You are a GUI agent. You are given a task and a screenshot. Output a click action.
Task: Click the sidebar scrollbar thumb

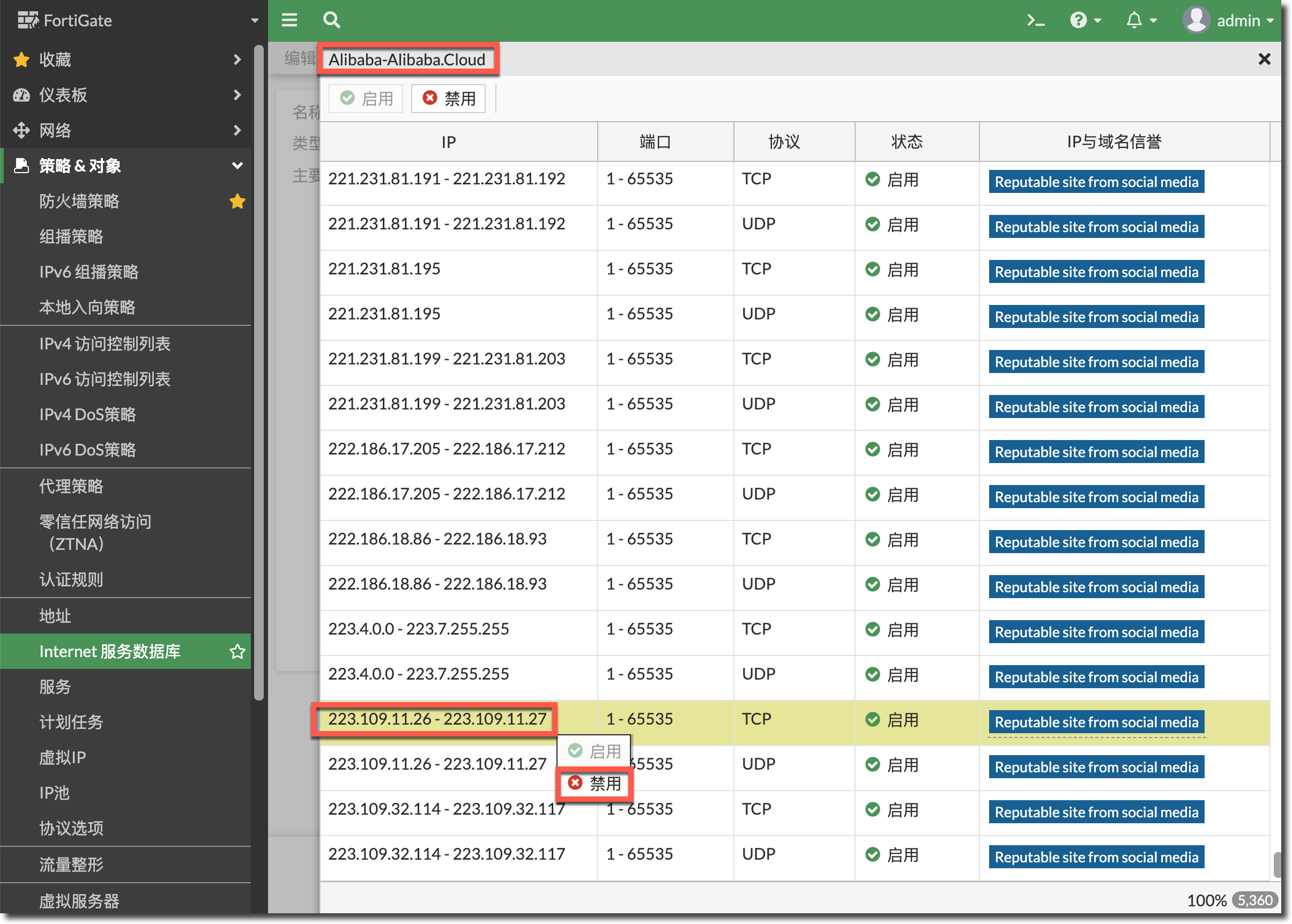tap(258, 370)
